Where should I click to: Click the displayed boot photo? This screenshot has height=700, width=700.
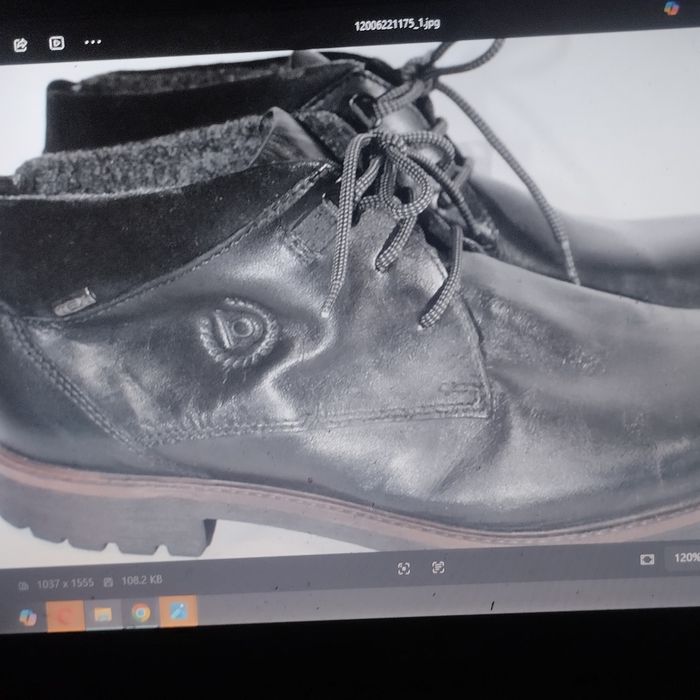[350, 299]
